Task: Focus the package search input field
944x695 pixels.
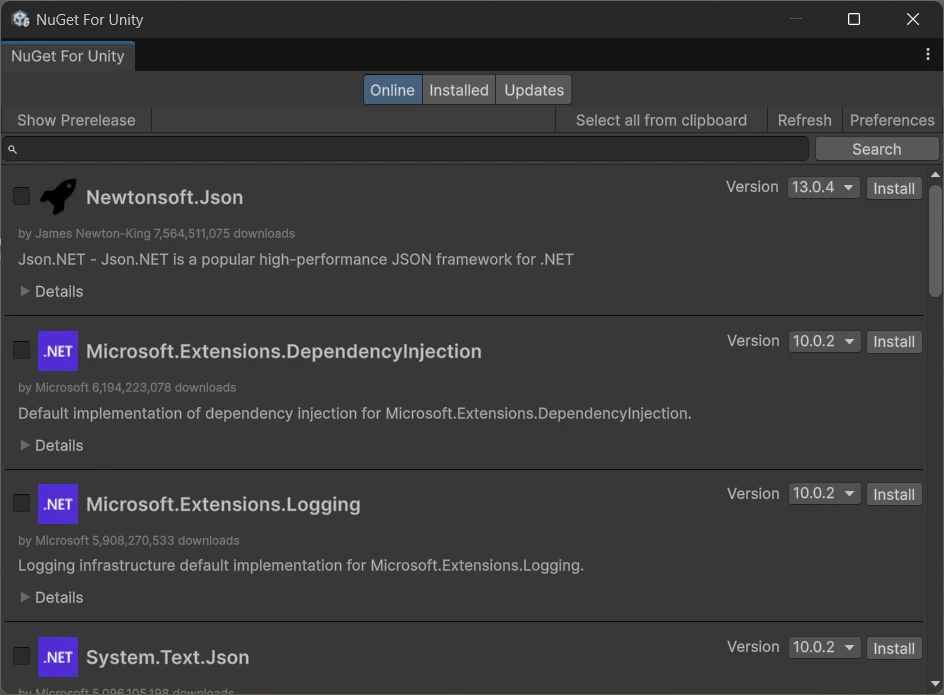Action: click(410, 149)
